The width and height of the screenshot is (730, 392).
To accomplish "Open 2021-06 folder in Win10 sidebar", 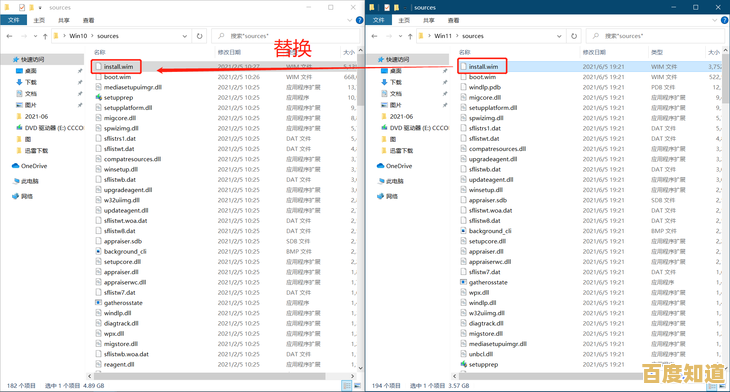I will (32, 116).
